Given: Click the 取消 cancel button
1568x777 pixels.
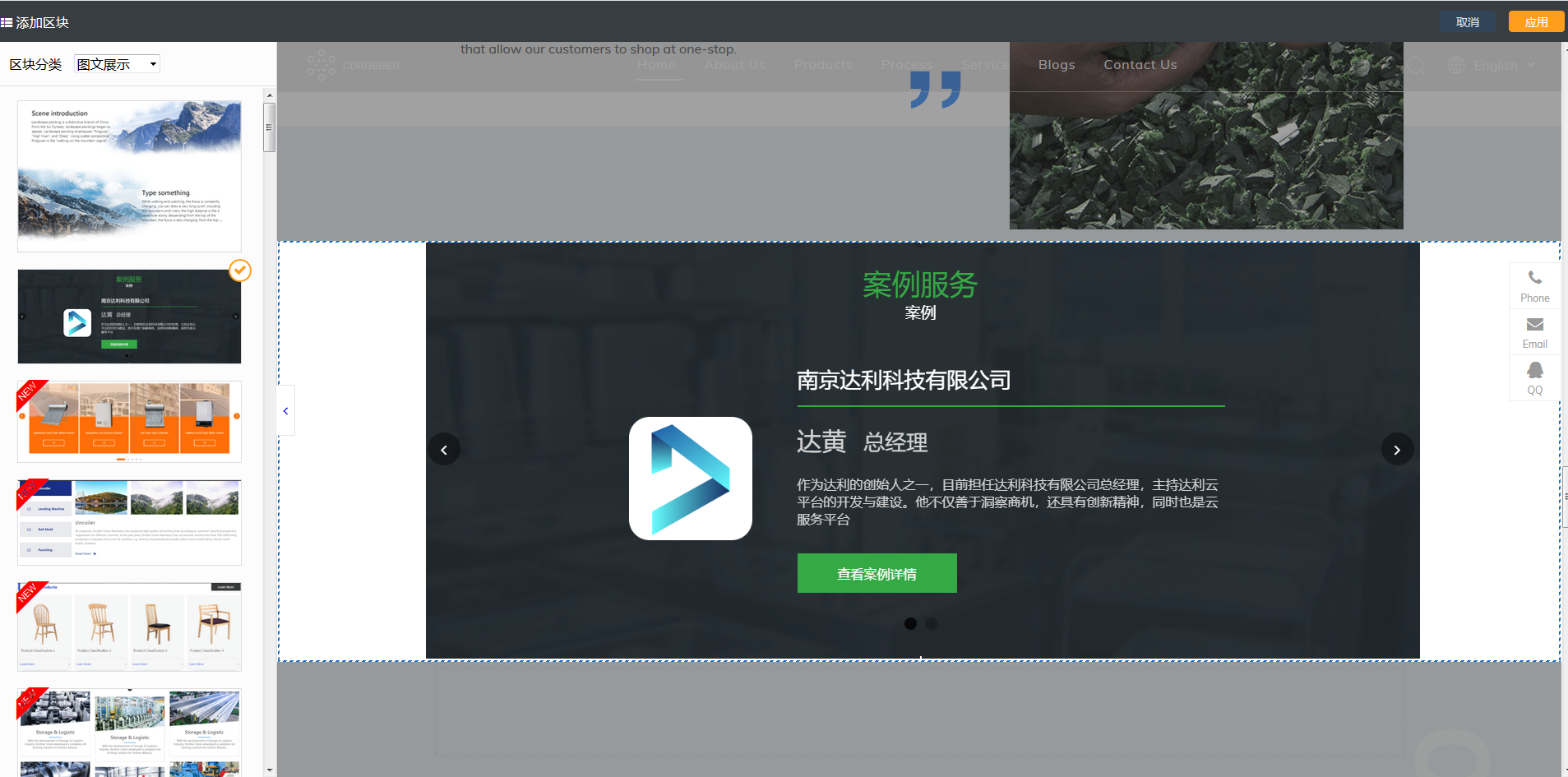Looking at the screenshot, I should tap(1467, 22).
